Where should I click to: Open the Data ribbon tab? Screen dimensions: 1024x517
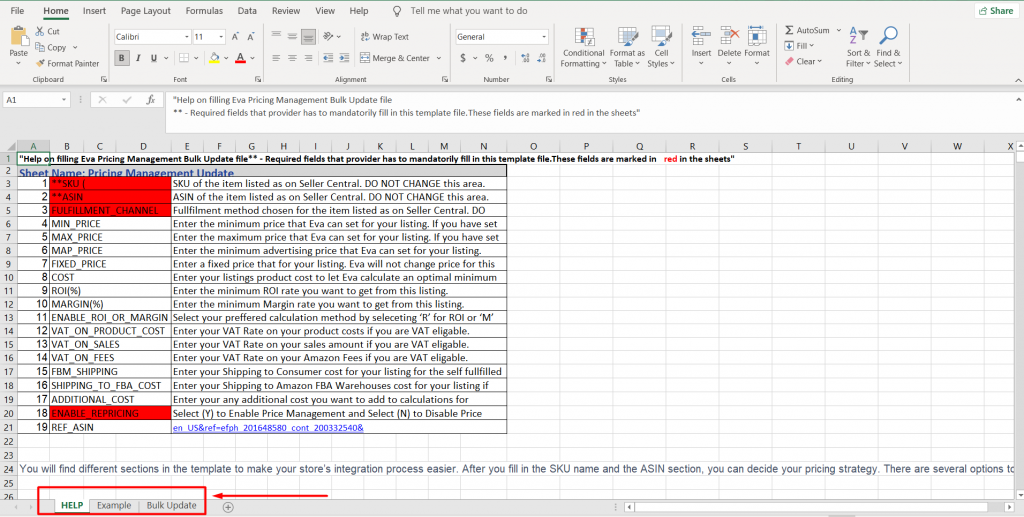247,10
